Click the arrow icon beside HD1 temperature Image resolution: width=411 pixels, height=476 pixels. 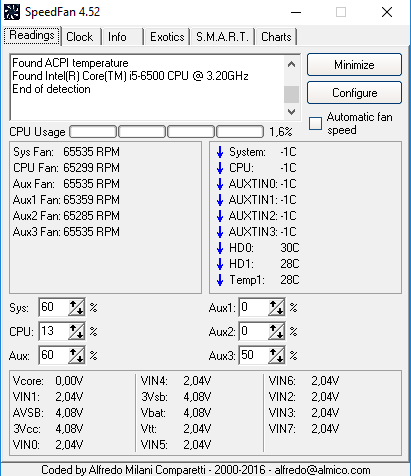point(220,264)
